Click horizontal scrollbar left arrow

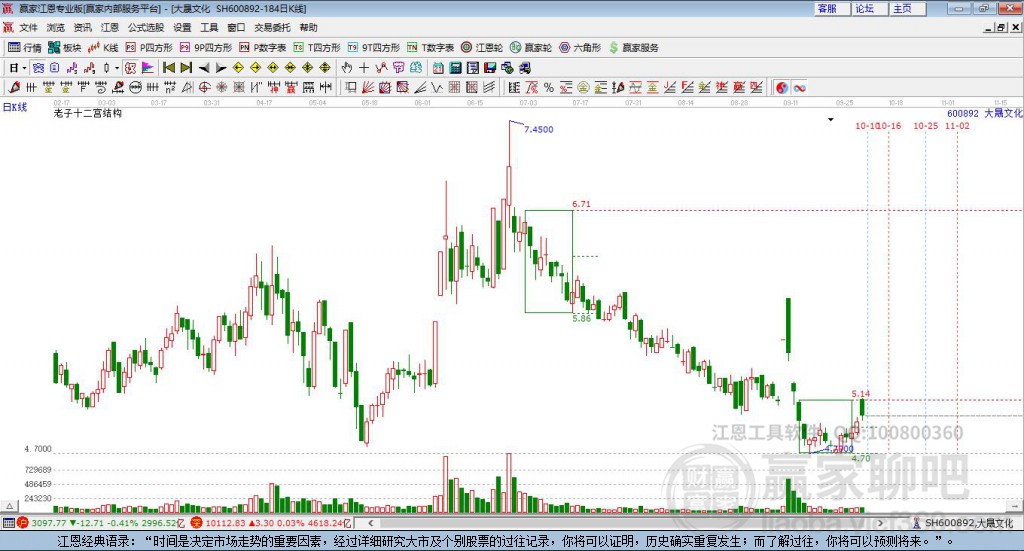tap(370, 523)
